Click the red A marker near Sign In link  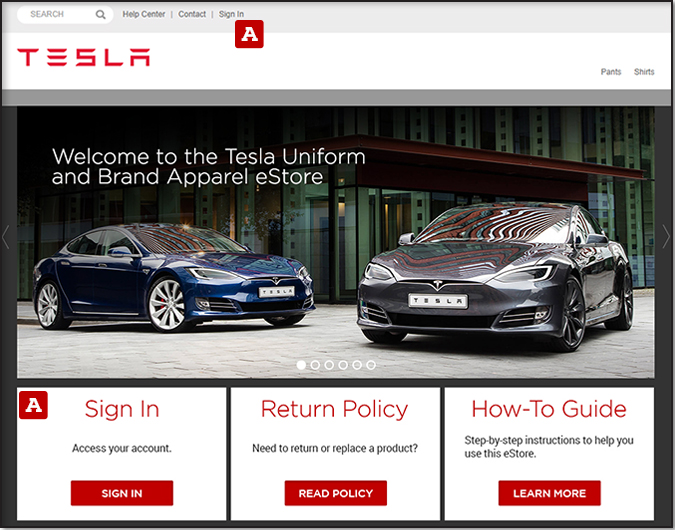(x=249, y=34)
